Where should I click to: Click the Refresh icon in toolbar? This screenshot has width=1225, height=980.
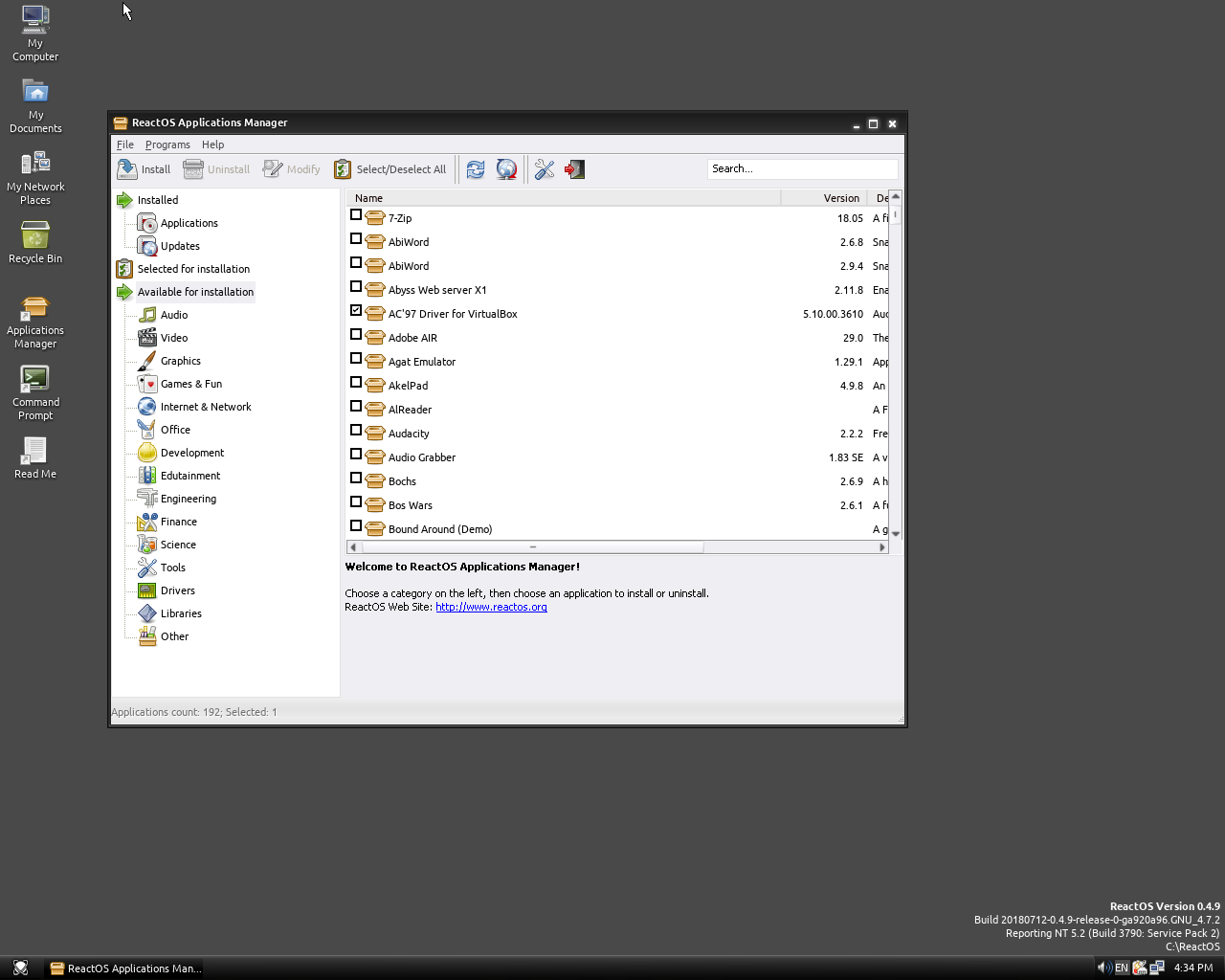click(x=475, y=169)
